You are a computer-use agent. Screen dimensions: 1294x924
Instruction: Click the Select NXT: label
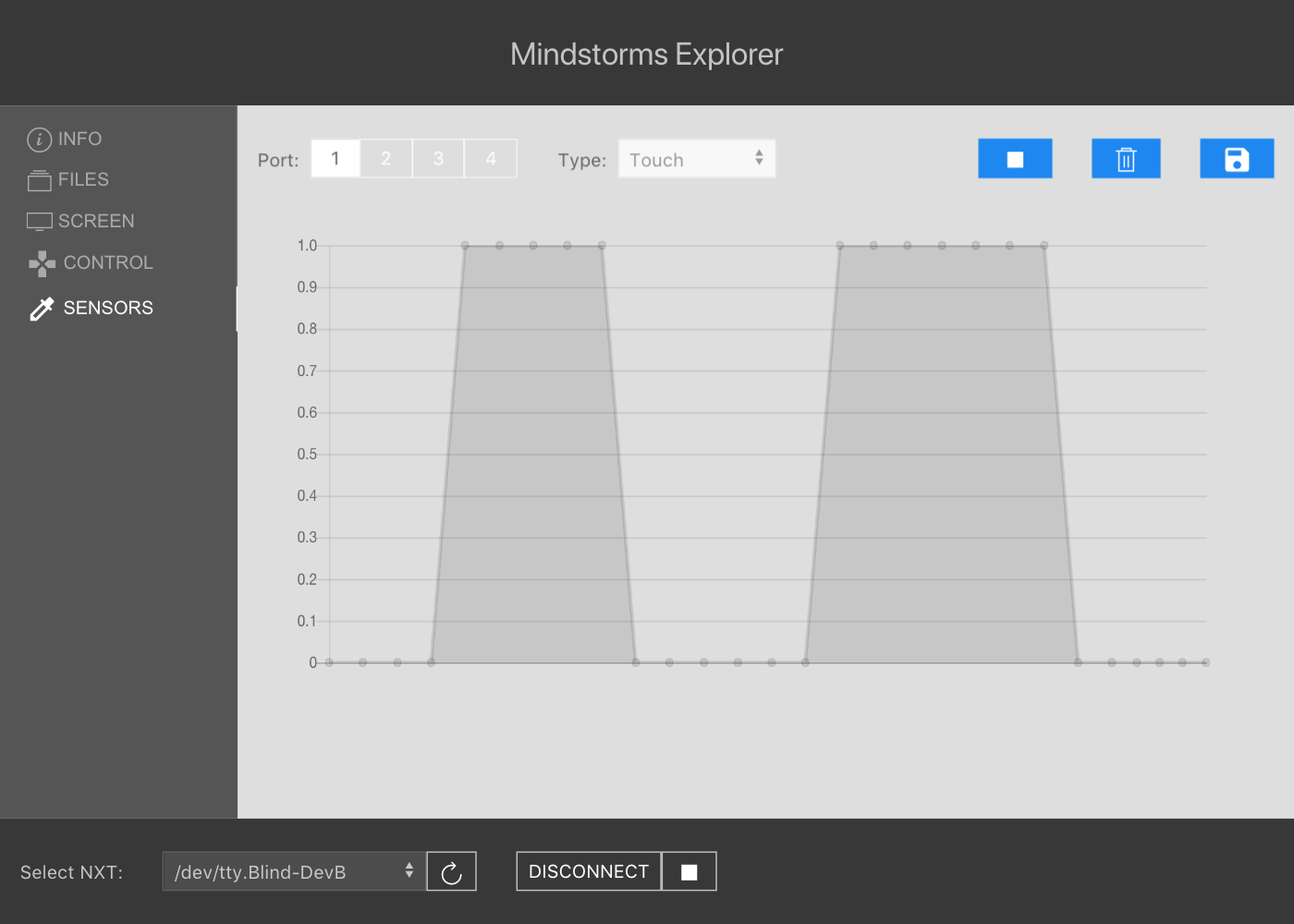coord(71,872)
